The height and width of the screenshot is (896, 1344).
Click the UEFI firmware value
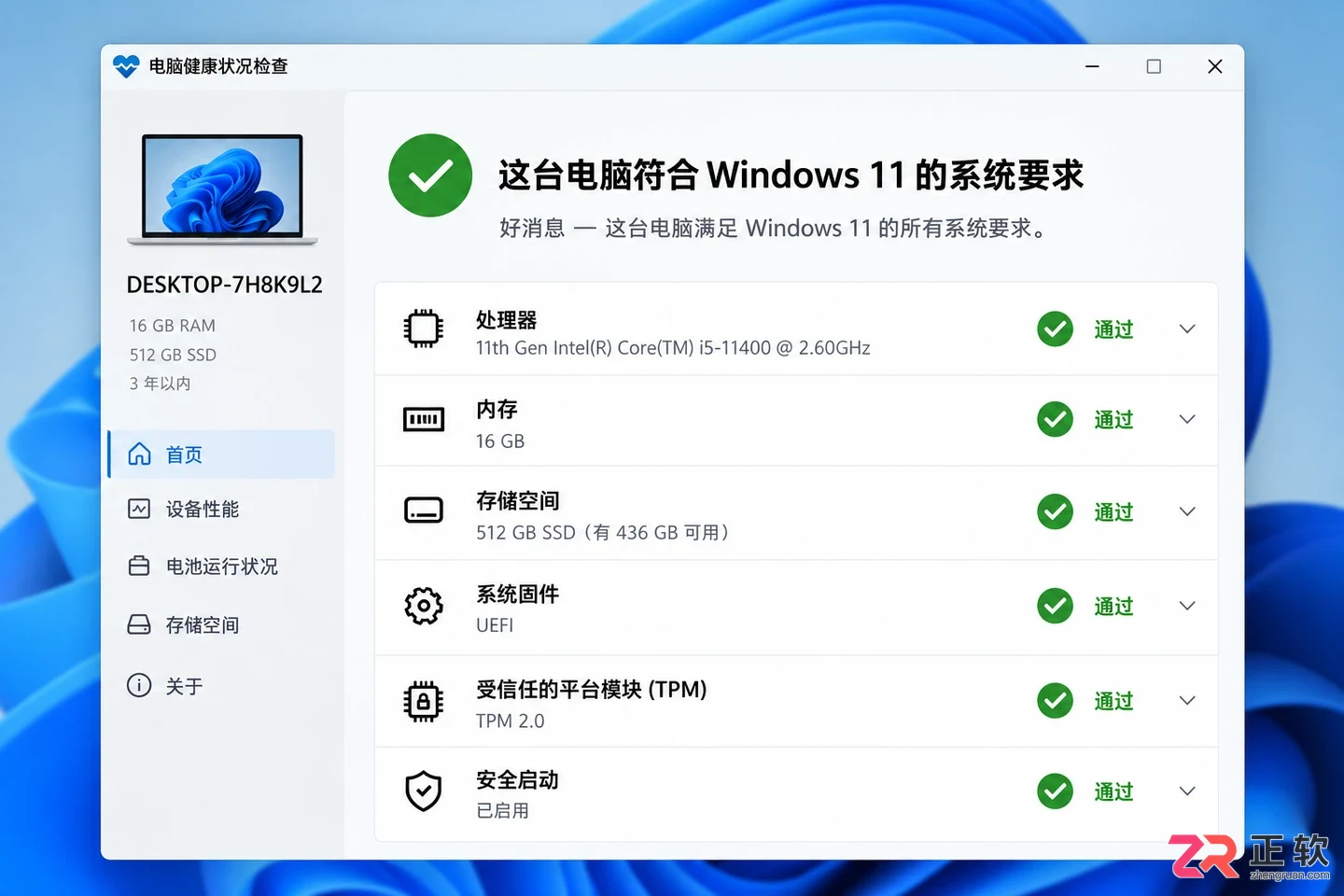pyautogui.click(x=495, y=625)
